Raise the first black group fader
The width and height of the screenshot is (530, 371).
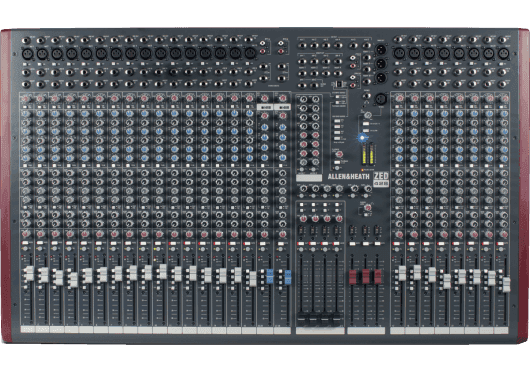[301, 319]
